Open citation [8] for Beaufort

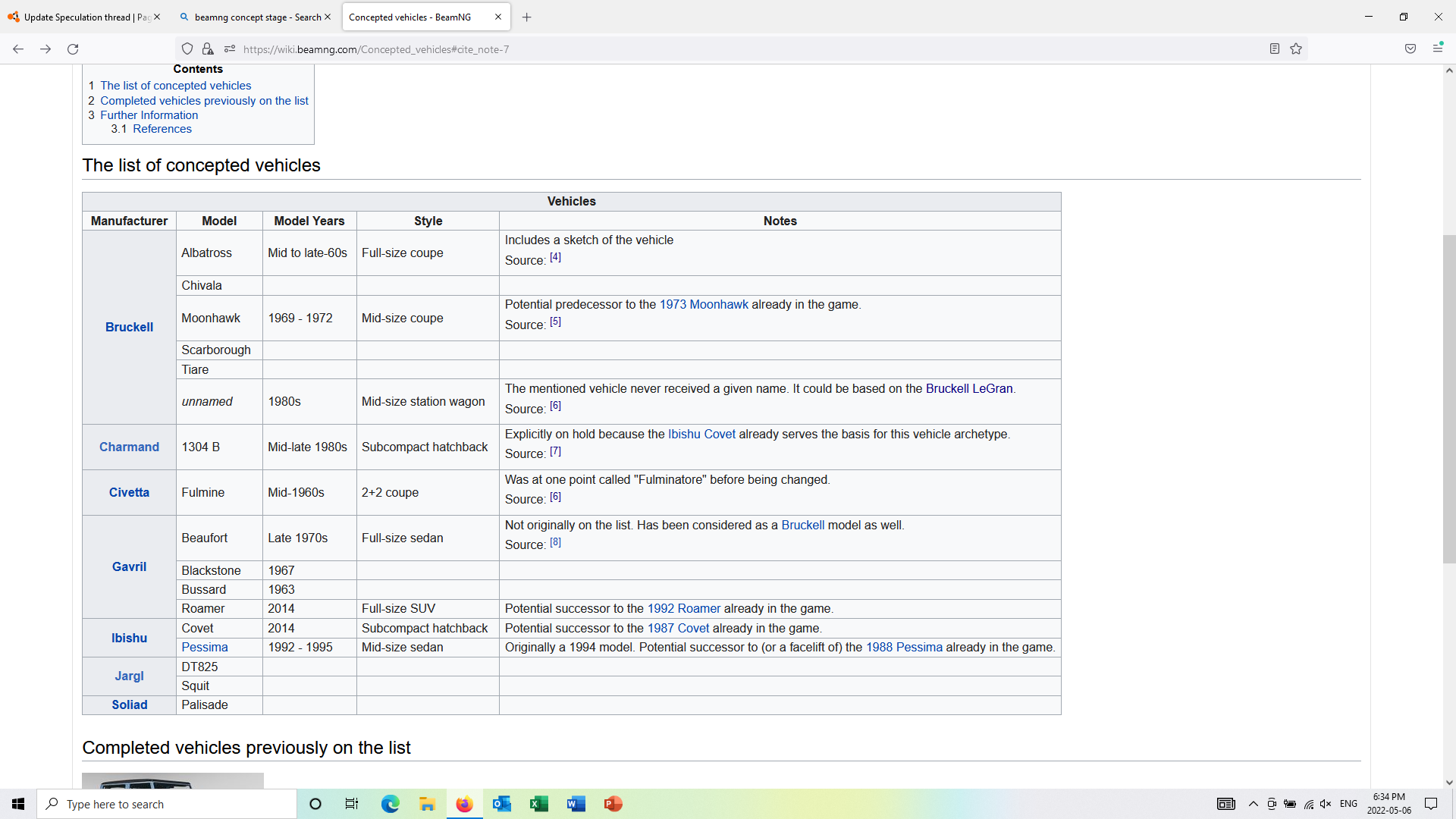tap(555, 542)
